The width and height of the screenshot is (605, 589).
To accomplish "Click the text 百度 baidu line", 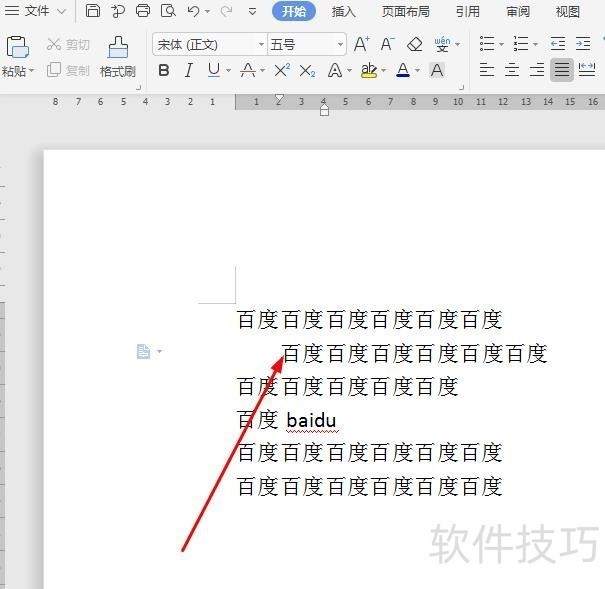I will [287, 420].
